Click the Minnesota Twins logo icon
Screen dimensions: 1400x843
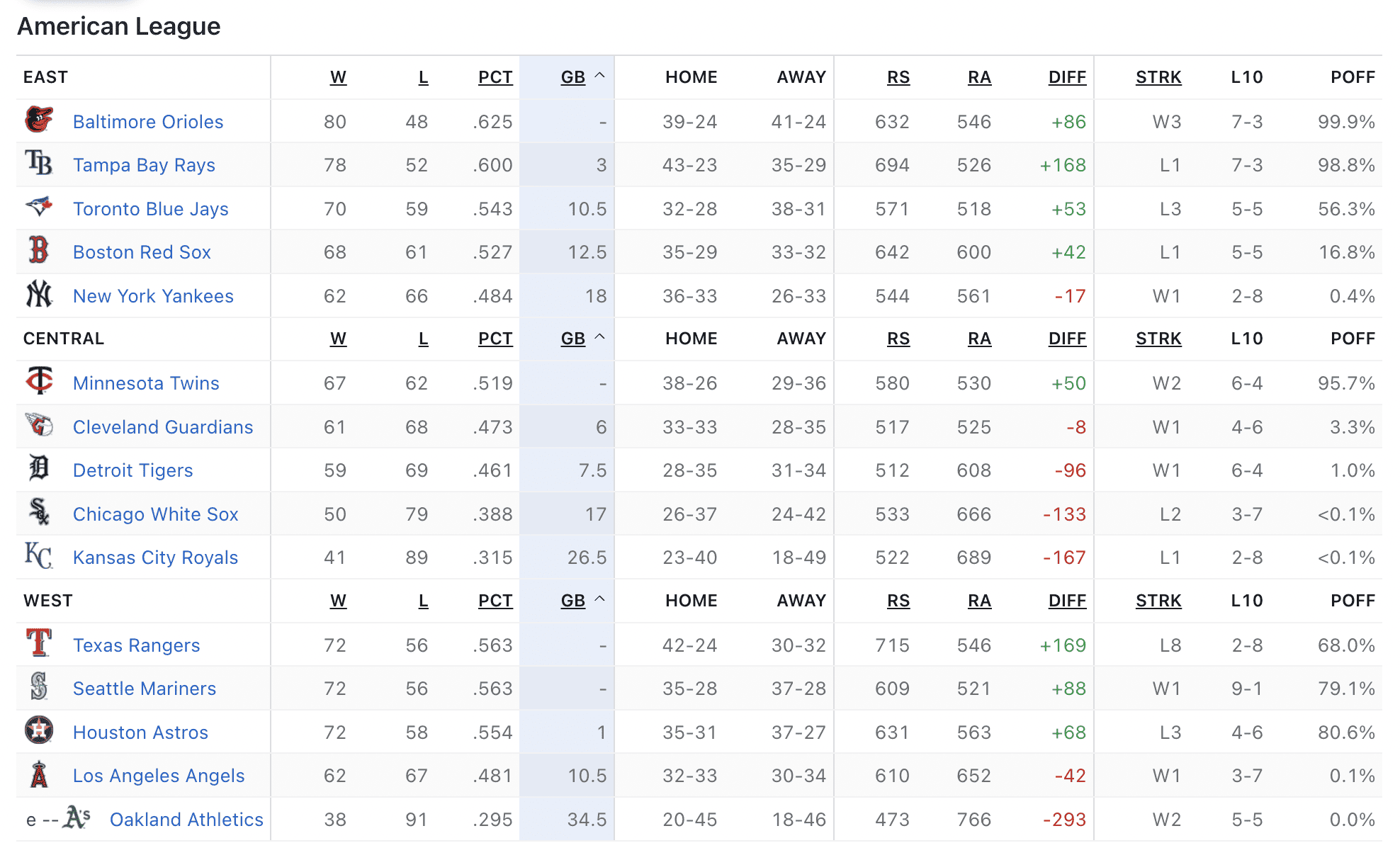coord(39,381)
